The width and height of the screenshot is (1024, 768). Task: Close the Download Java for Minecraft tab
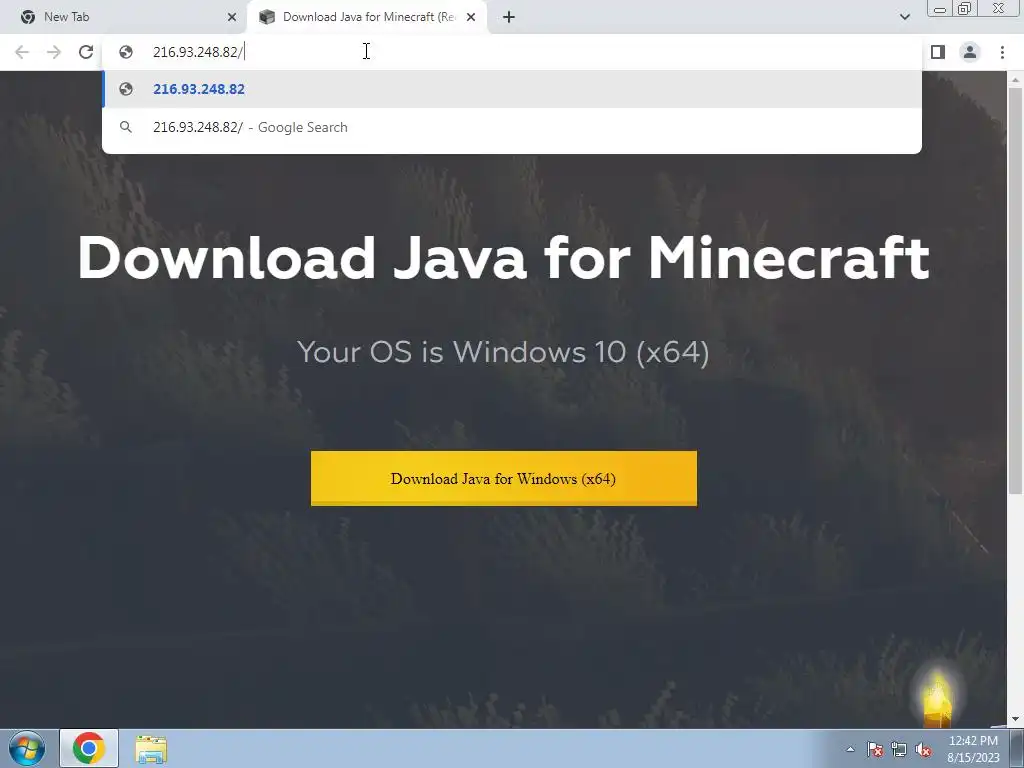tap(471, 17)
